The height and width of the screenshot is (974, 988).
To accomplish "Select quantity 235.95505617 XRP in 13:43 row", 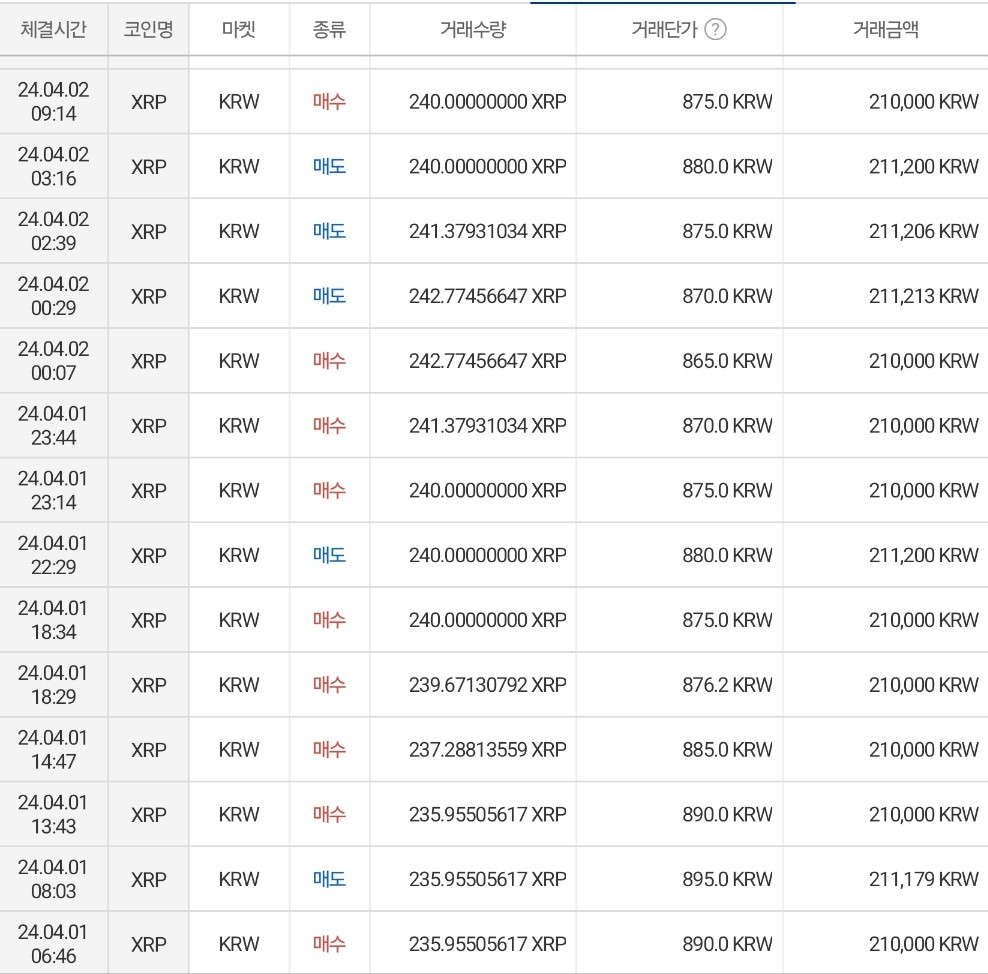I will click(x=488, y=815).
